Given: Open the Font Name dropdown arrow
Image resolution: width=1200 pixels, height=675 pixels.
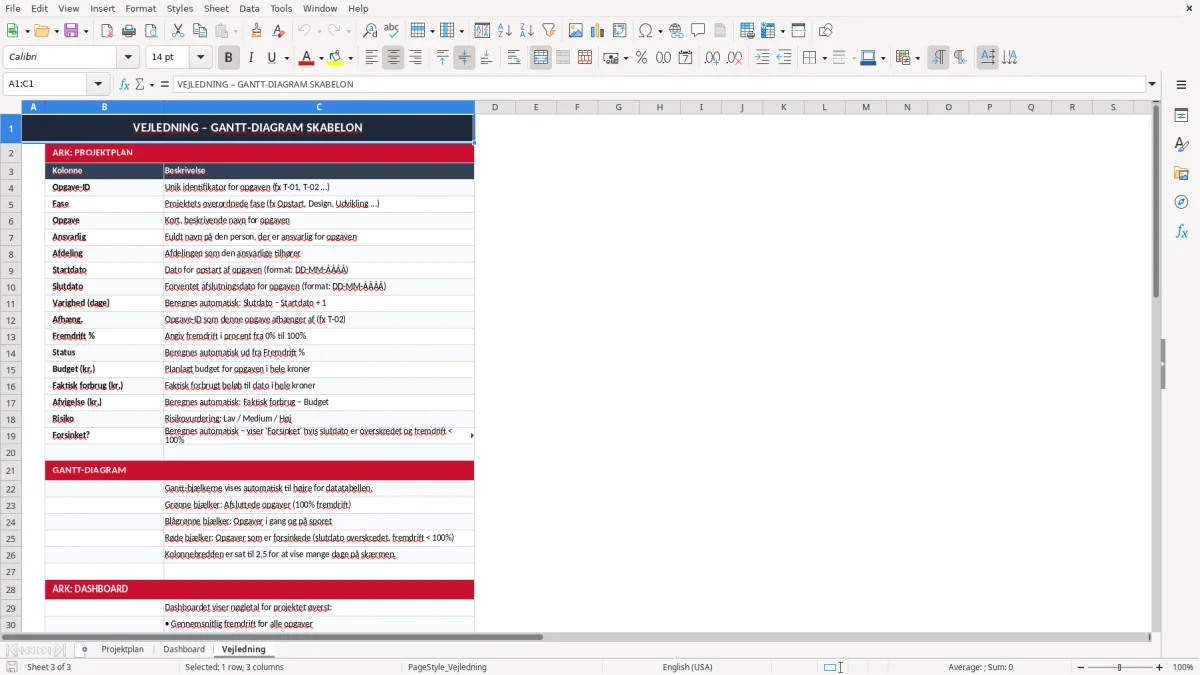Looking at the screenshot, I should pos(127,58).
